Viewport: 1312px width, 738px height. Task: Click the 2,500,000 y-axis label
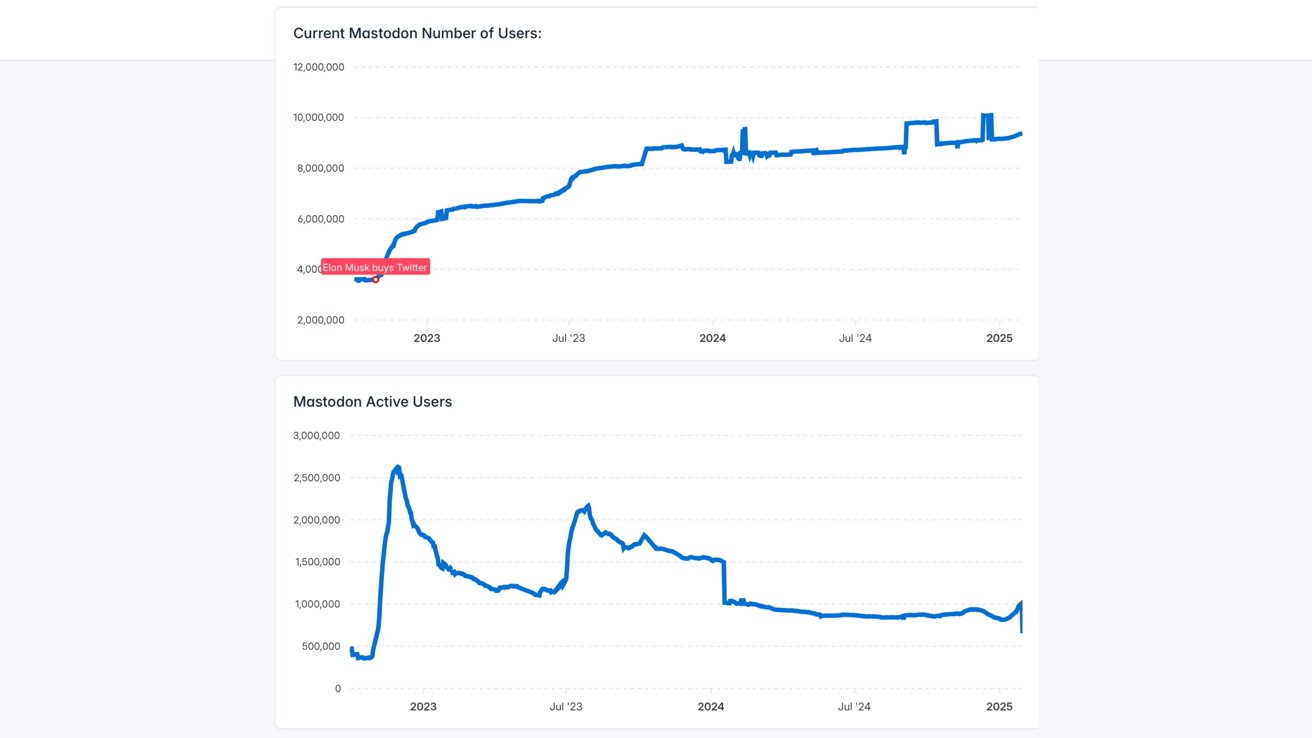(x=317, y=477)
